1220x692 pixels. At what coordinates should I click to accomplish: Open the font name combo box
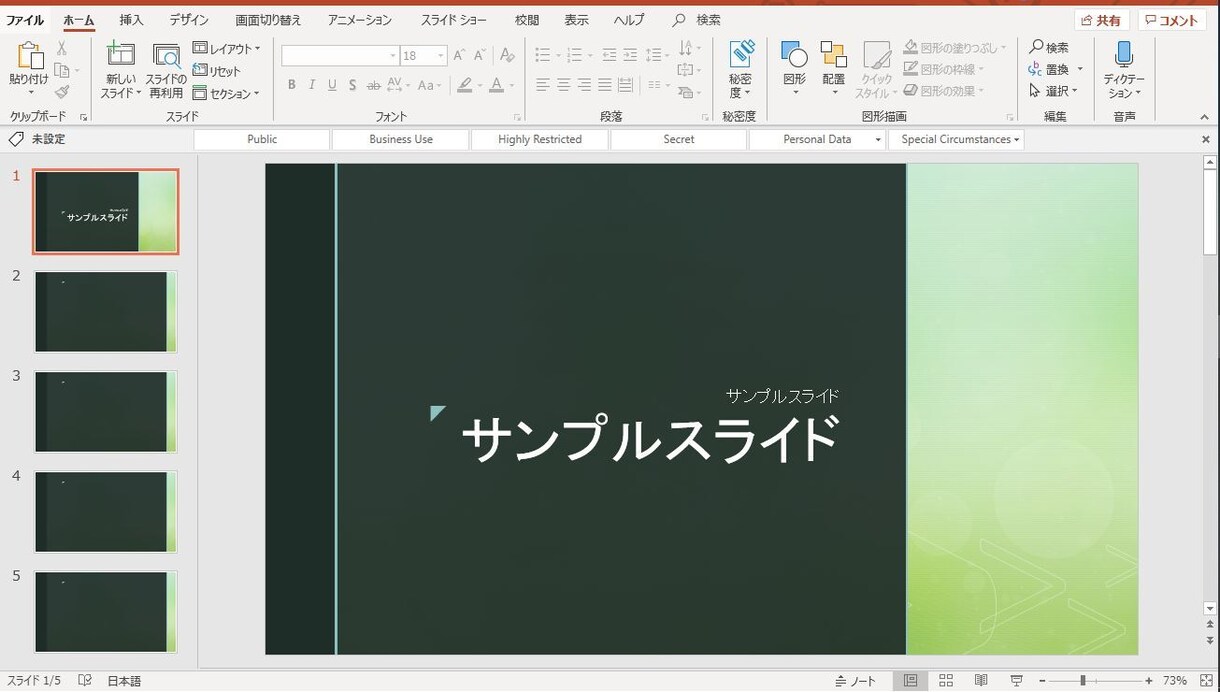340,56
